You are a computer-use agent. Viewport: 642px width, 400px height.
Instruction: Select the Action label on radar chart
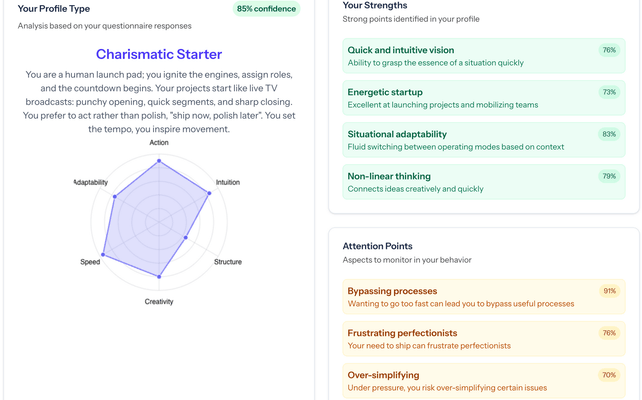[x=159, y=143]
